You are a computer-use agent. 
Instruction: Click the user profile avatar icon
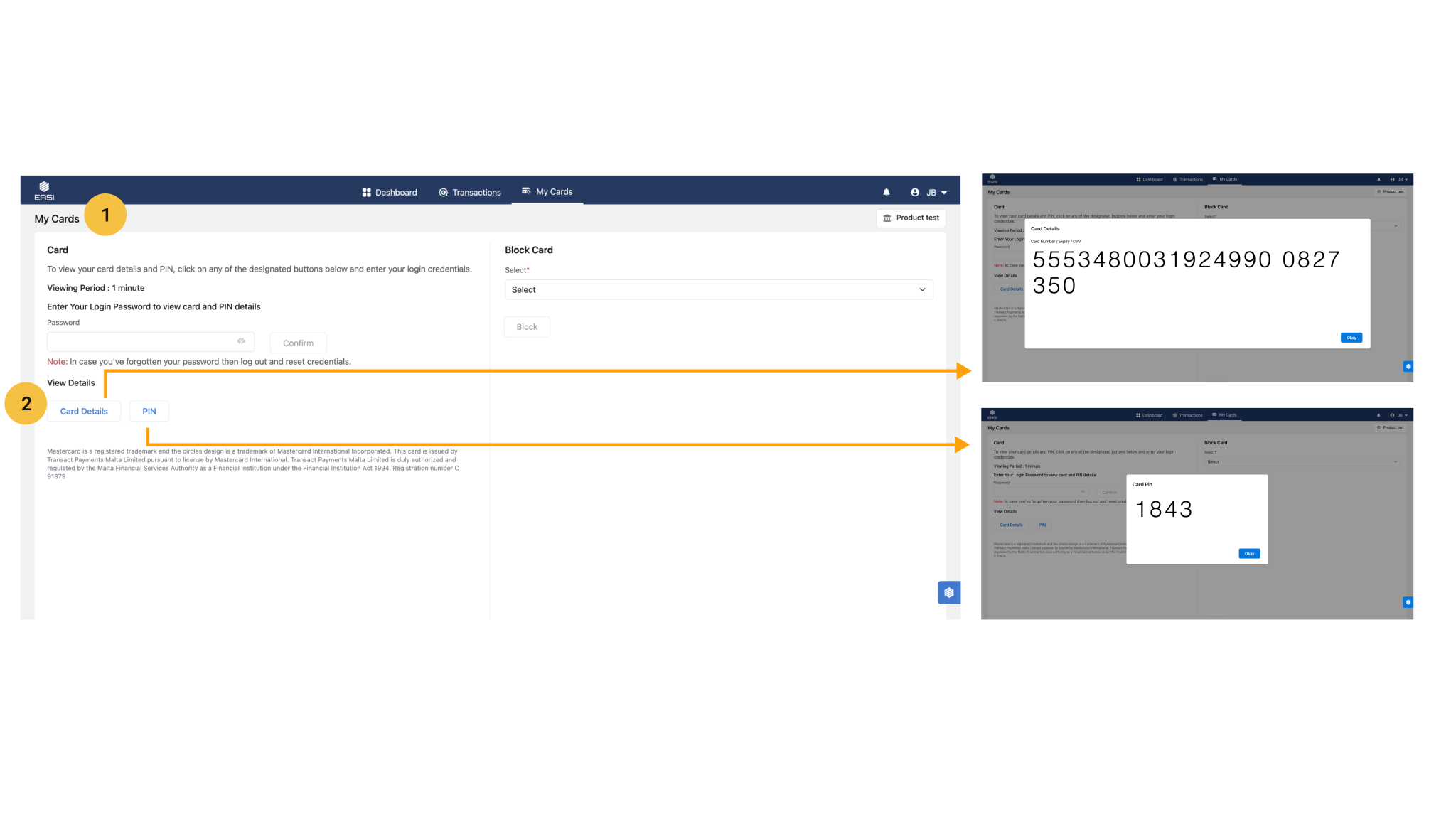point(915,193)
